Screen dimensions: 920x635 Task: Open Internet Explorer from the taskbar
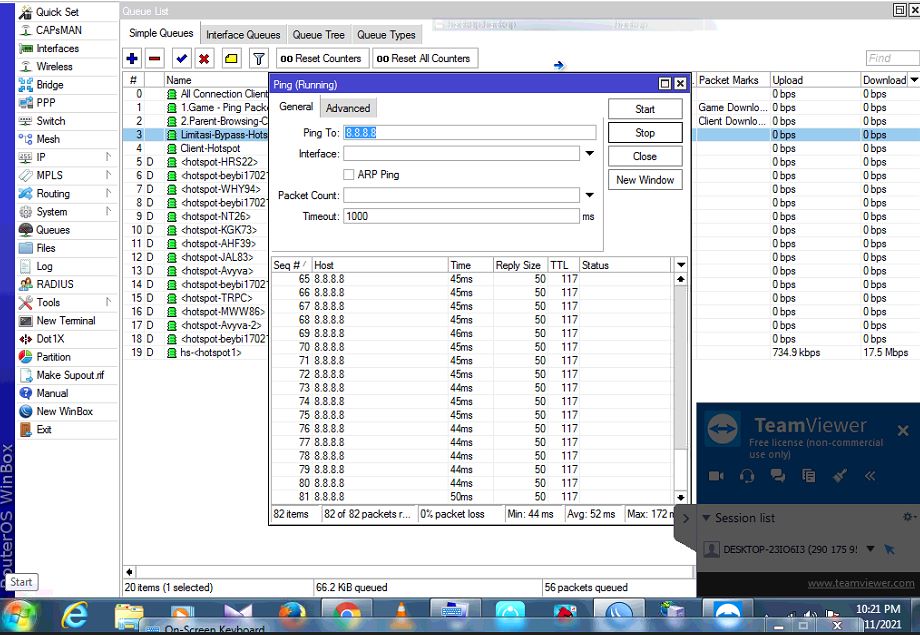[75, 616]
